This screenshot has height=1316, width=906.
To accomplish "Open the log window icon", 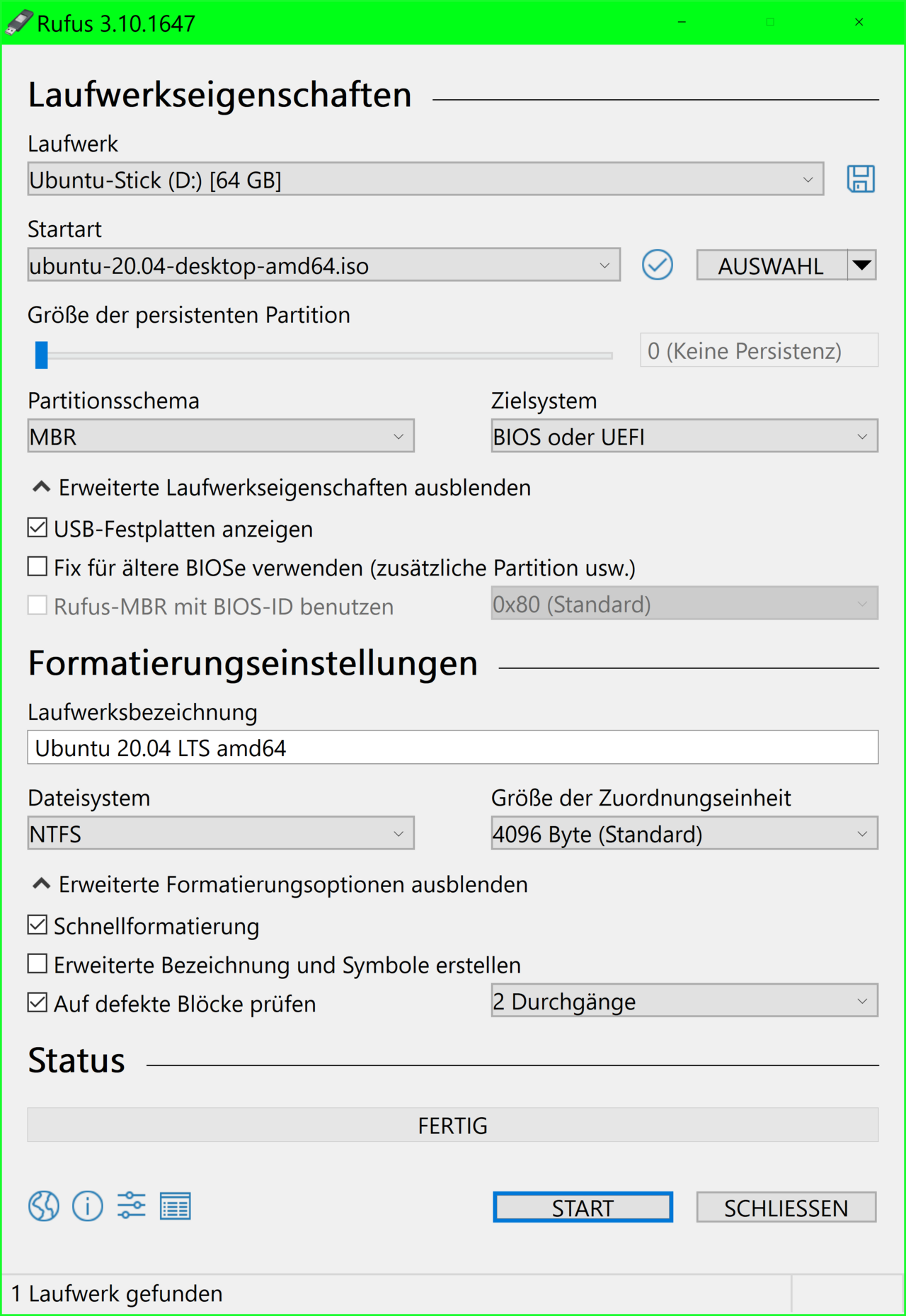I will point(175,1206).
